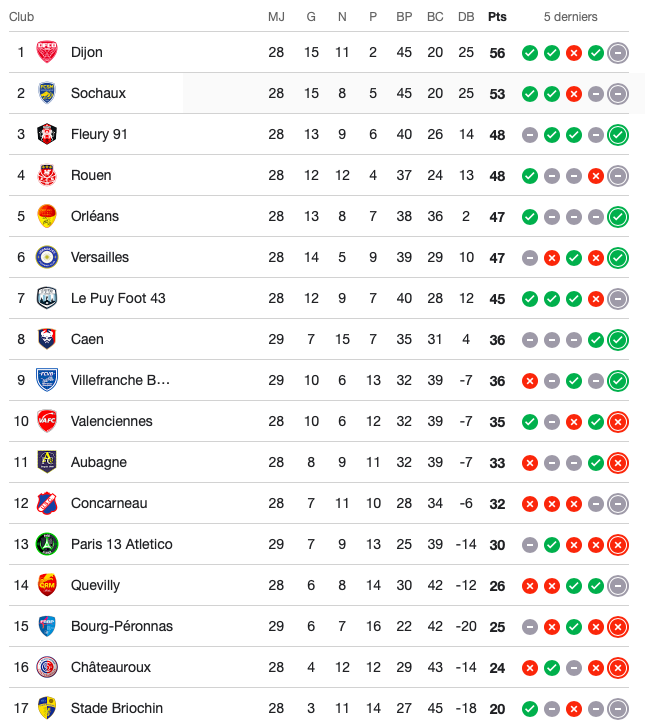The height and width of the screenshot is (728, 648).
Task: Open the Le Puy Foot 43 team link
Action: tap(118, 298)
